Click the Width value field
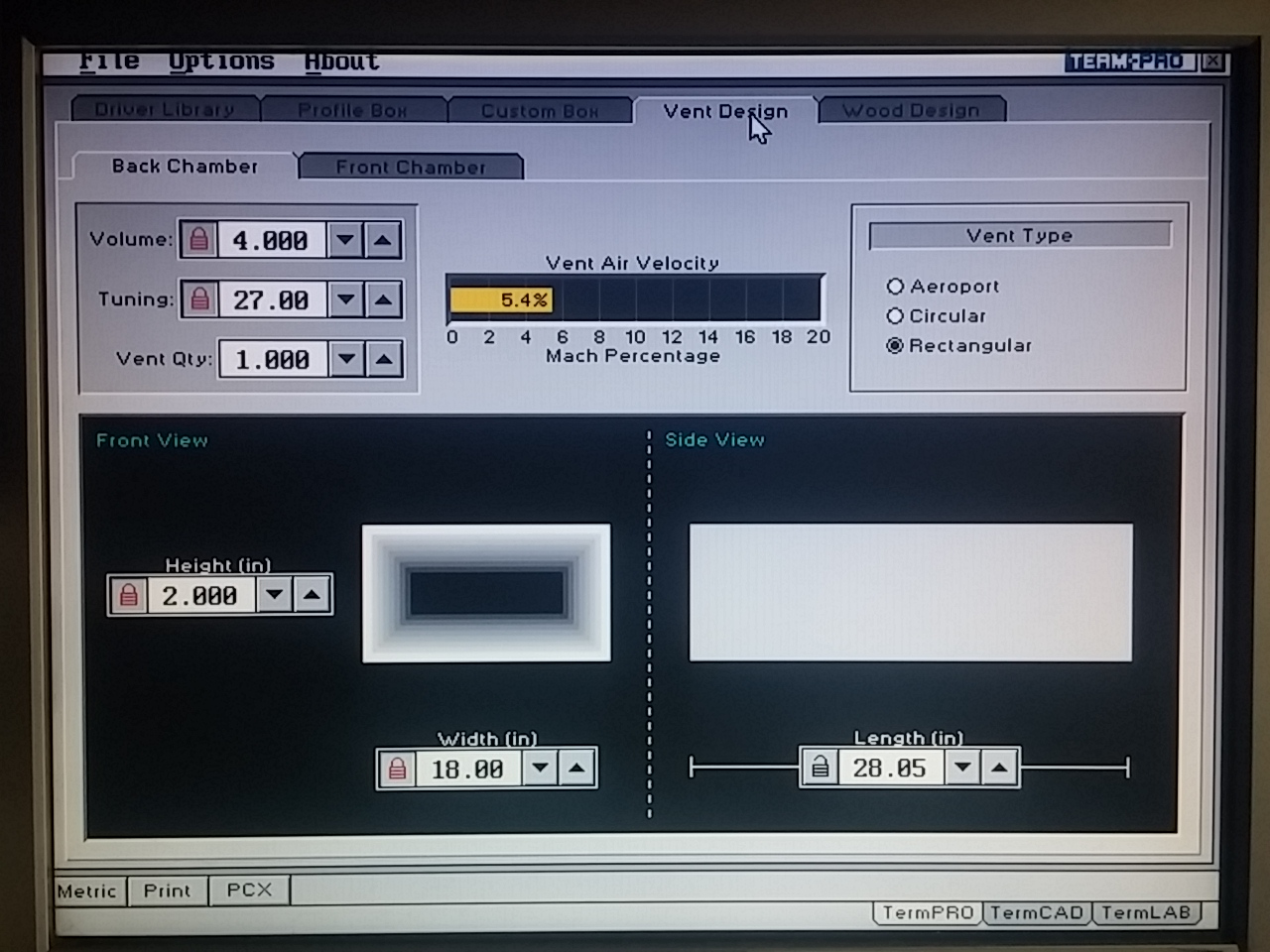 pyautogui.click(x=467, y=769)
